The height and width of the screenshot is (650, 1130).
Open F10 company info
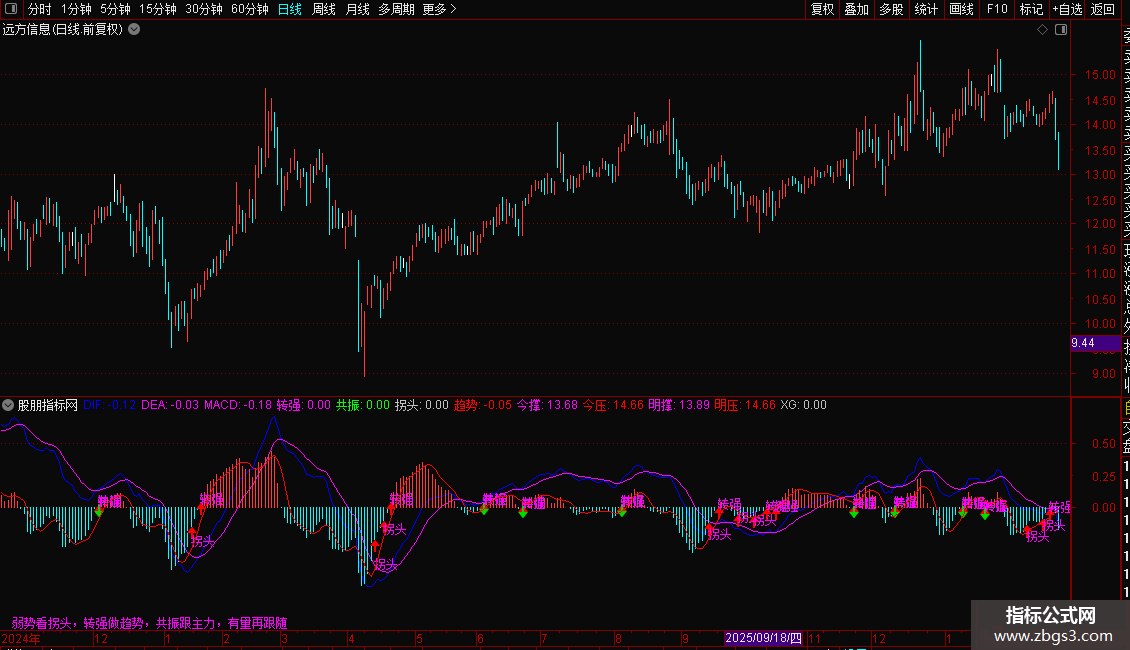997,9
